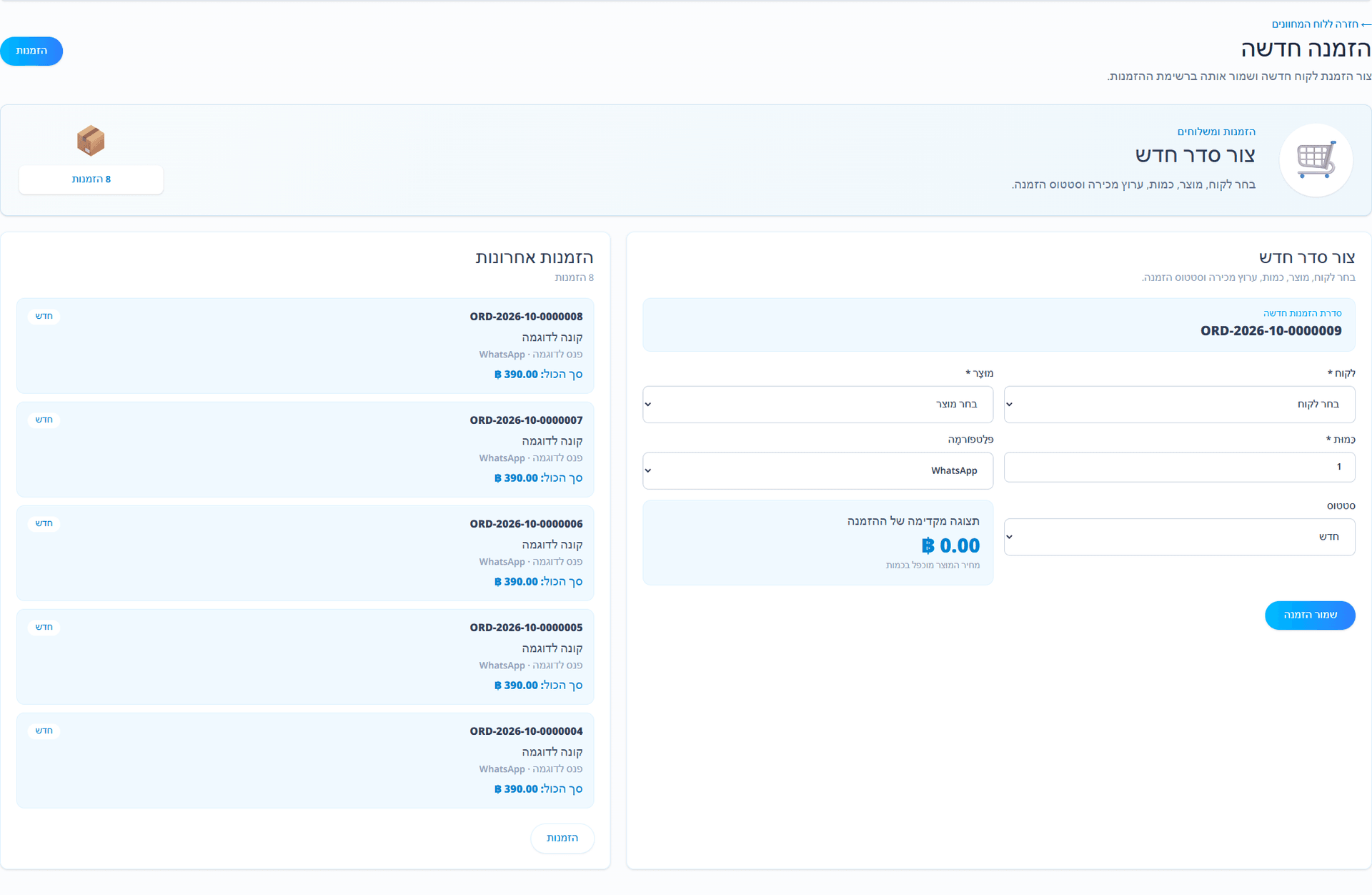
Task: Click the 'הזמנה חדשה' page title
Action: pos(1306,49)
